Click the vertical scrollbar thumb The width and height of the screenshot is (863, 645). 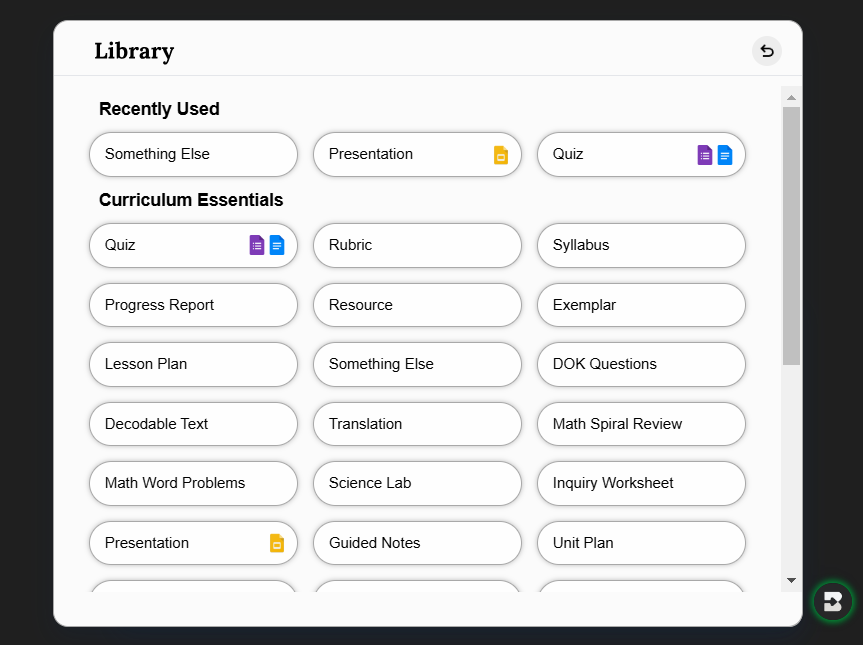click(x=791, y=235)
